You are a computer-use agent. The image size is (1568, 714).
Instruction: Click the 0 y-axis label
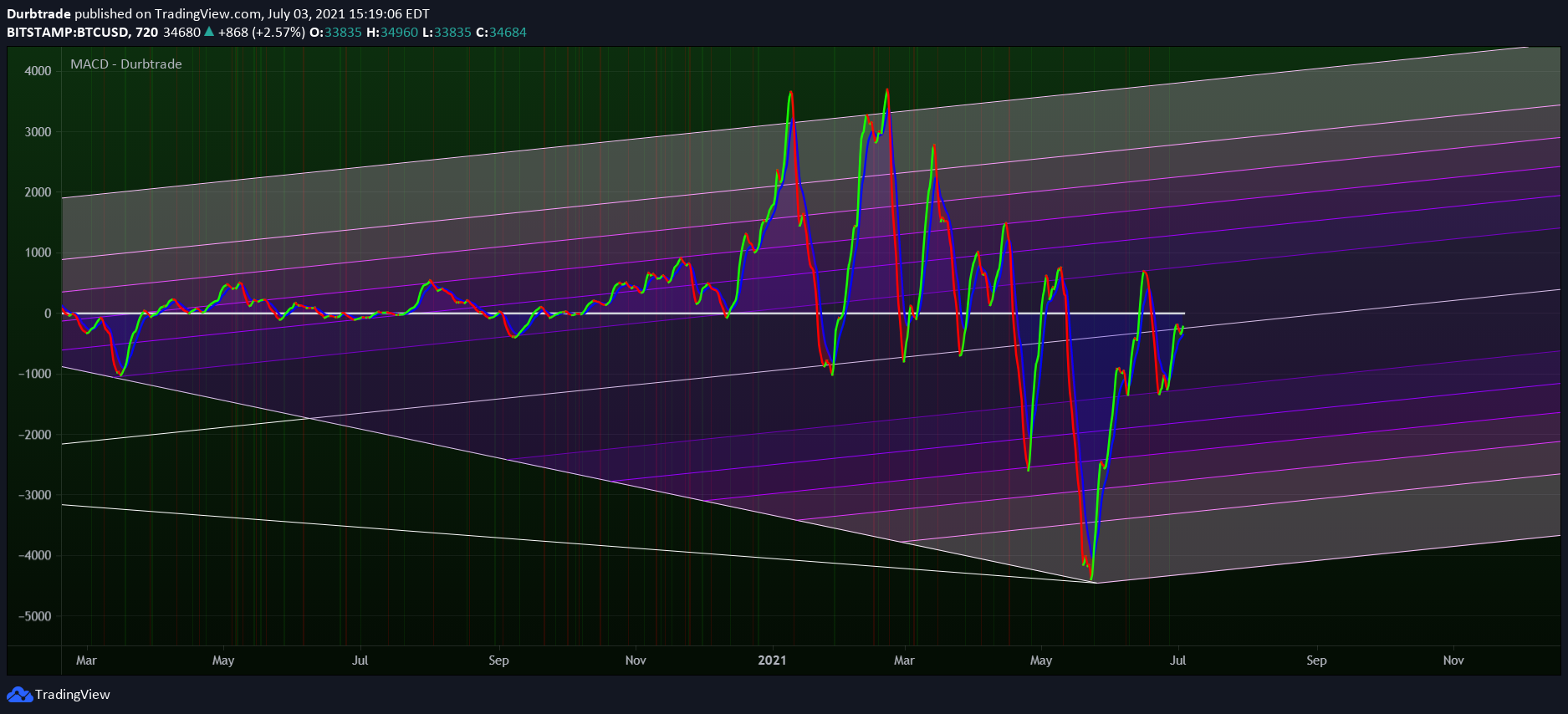(48, 314)
